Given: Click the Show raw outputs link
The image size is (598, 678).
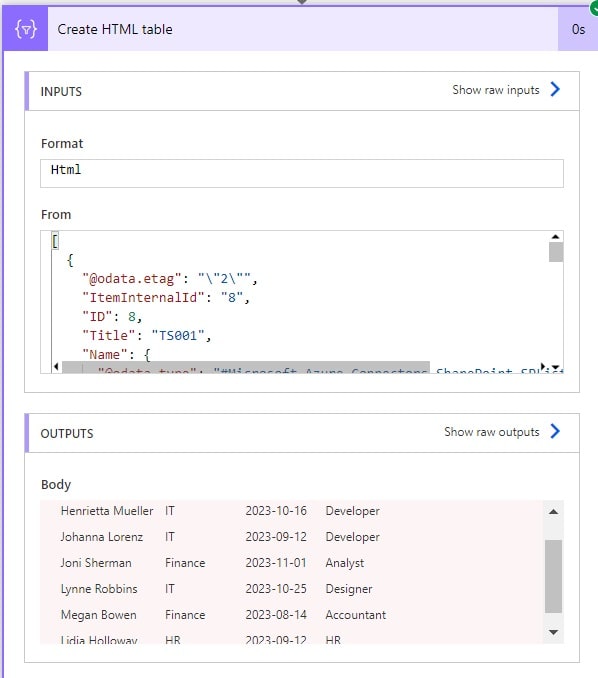Looking at the screenshot, I should coord(492,432).
